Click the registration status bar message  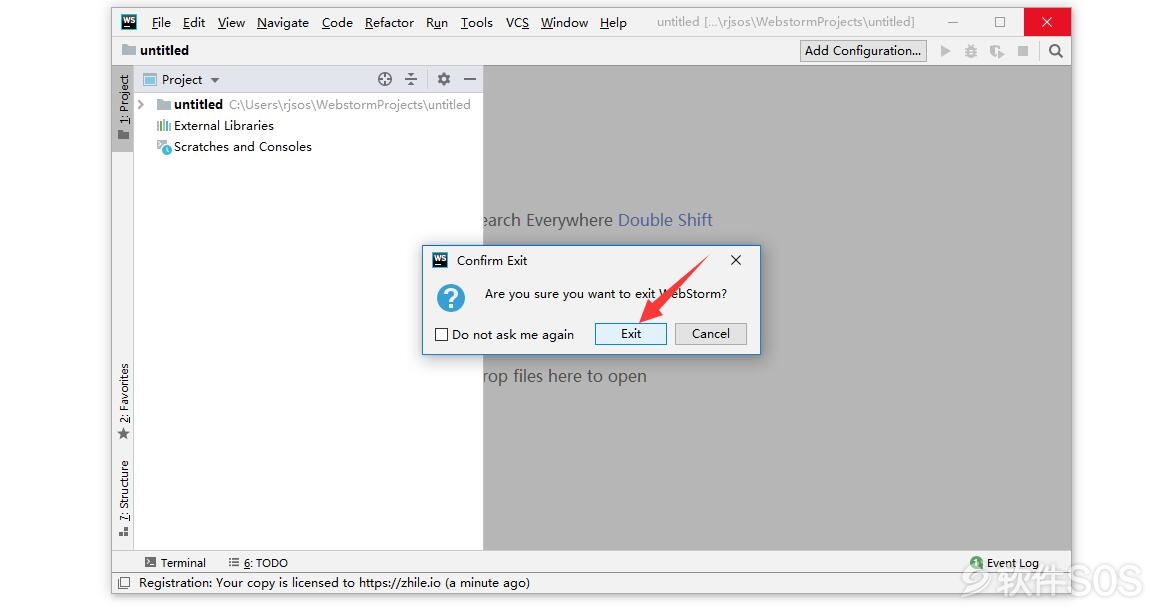tap(334, 583)
